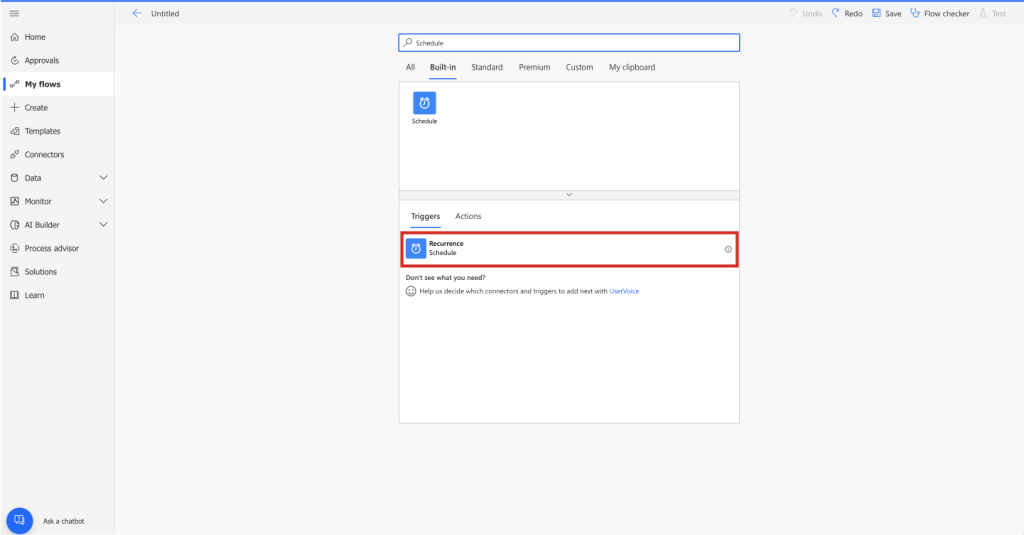Viewport: 1024px width, 535px height.
Task: Open the chatbot assistant button
Action: pyautogui.click(x=20, y=521)
